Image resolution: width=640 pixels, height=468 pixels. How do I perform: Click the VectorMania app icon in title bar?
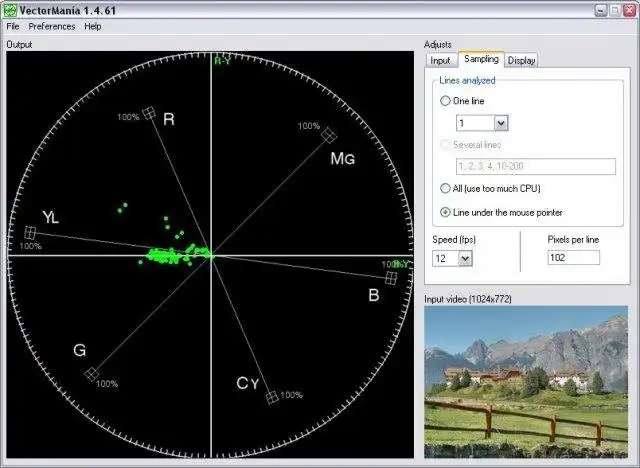pos(10,10)
